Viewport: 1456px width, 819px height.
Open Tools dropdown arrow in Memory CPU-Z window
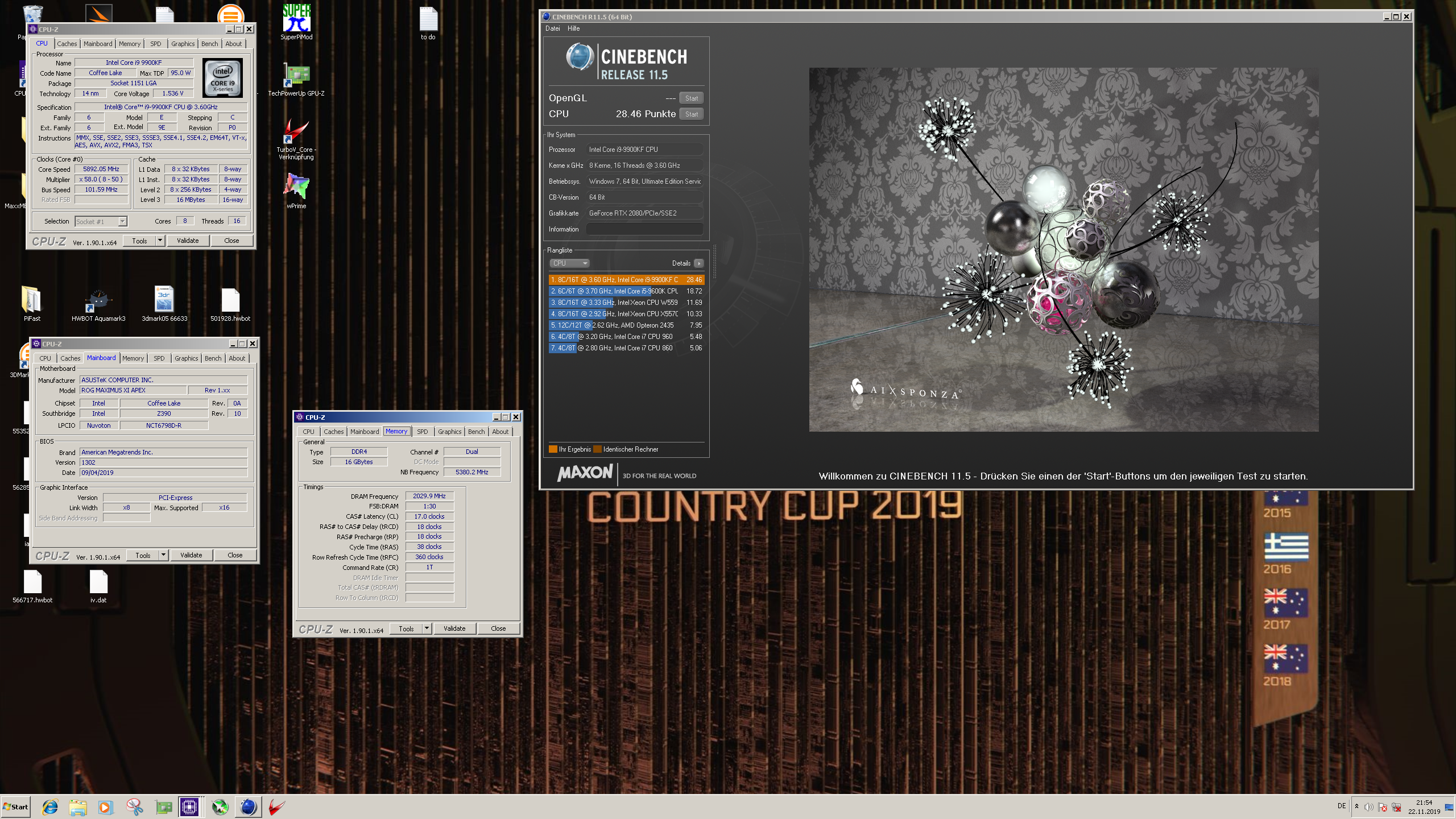[427, 628]
